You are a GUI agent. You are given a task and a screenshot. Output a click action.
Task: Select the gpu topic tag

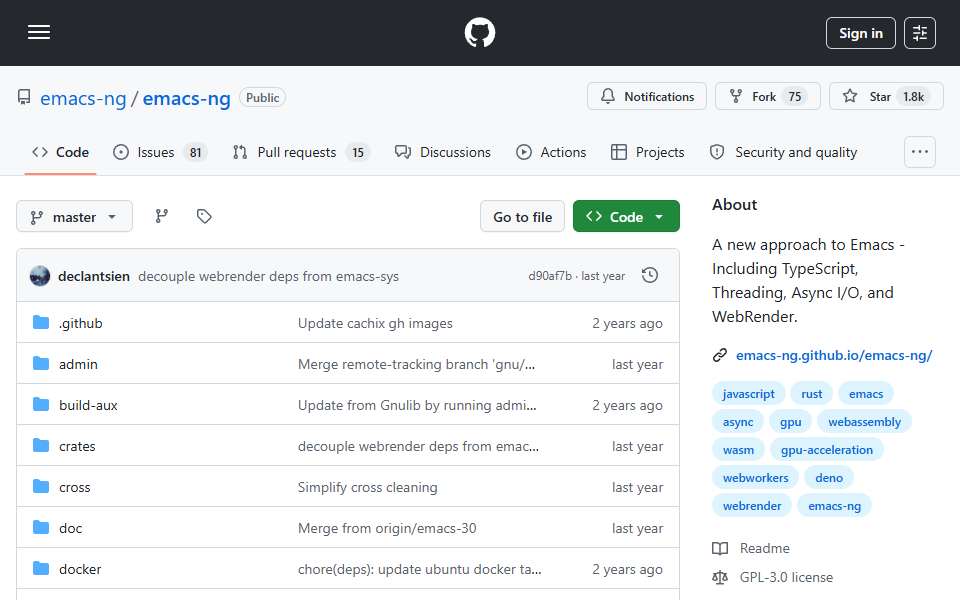point(790,422)
